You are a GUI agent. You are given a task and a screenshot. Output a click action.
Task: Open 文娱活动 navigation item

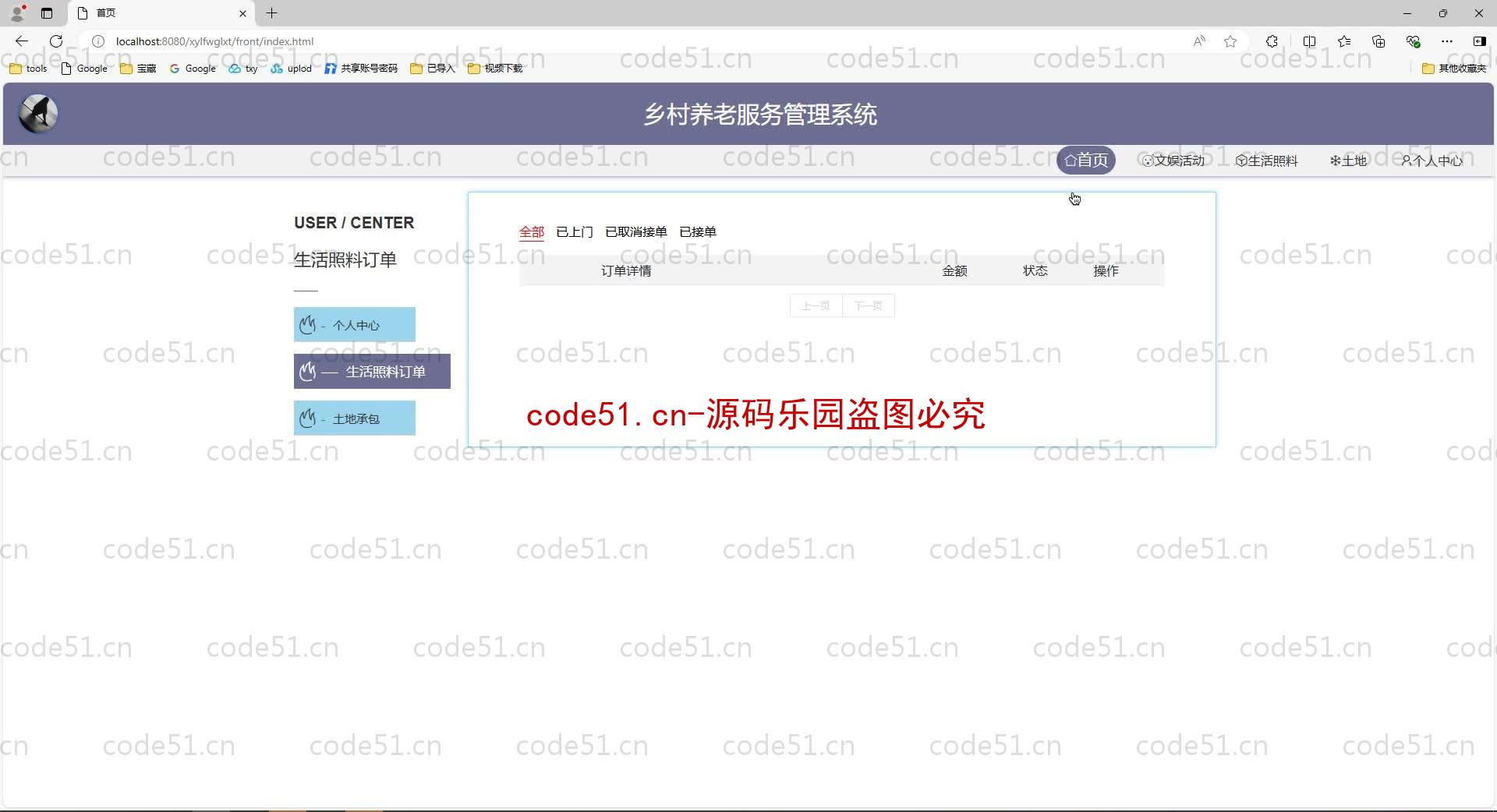tap(1173, 161)
